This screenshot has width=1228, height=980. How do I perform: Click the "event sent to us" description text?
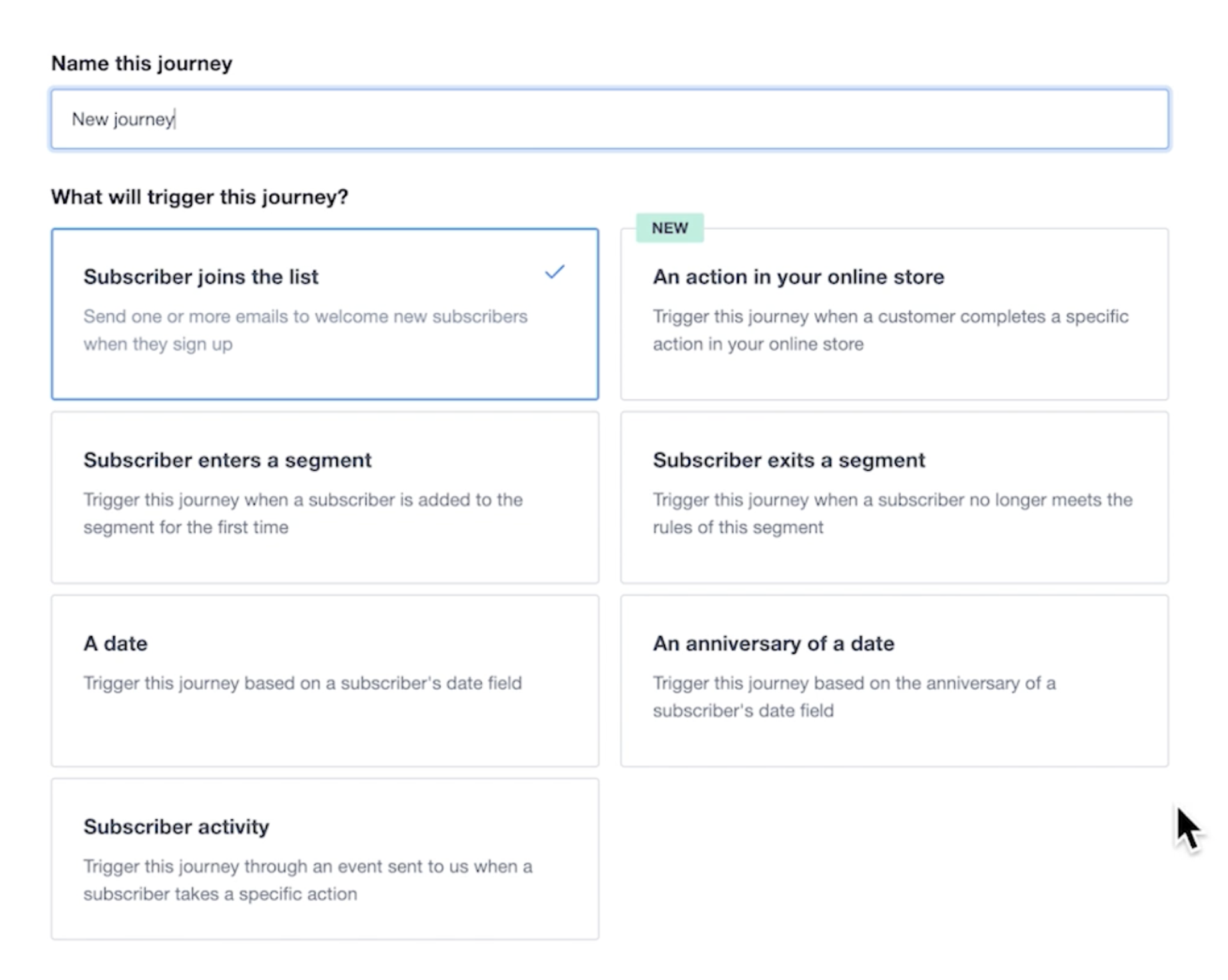point(308,880)
